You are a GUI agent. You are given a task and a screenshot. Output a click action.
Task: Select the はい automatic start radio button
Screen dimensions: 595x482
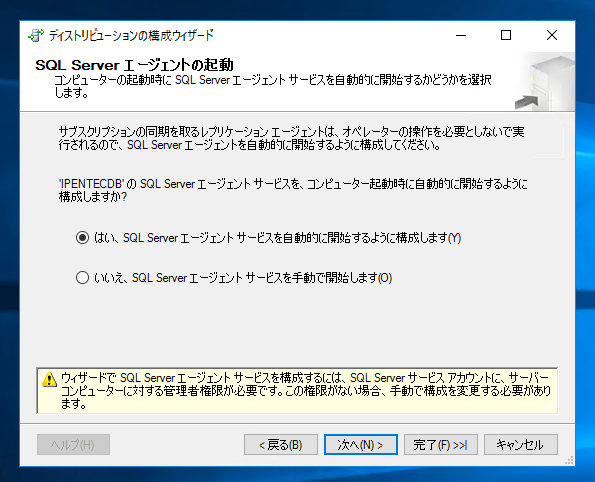pyautogui.click(x=82, y=238)
